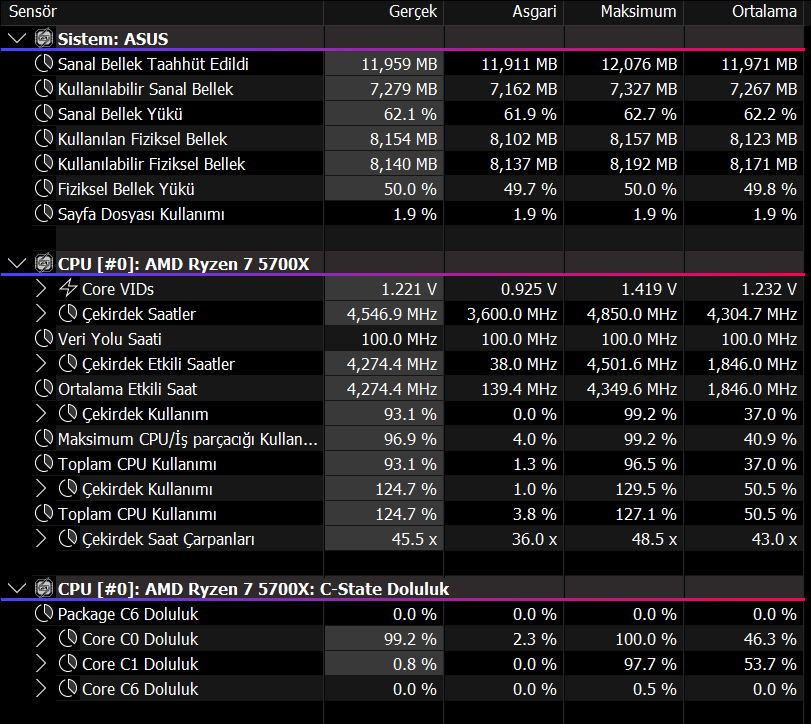Image resolution: width=811 pixels, height=724 pixels.
Task: Expand the Core VIDs row
Action: (41, 289)
